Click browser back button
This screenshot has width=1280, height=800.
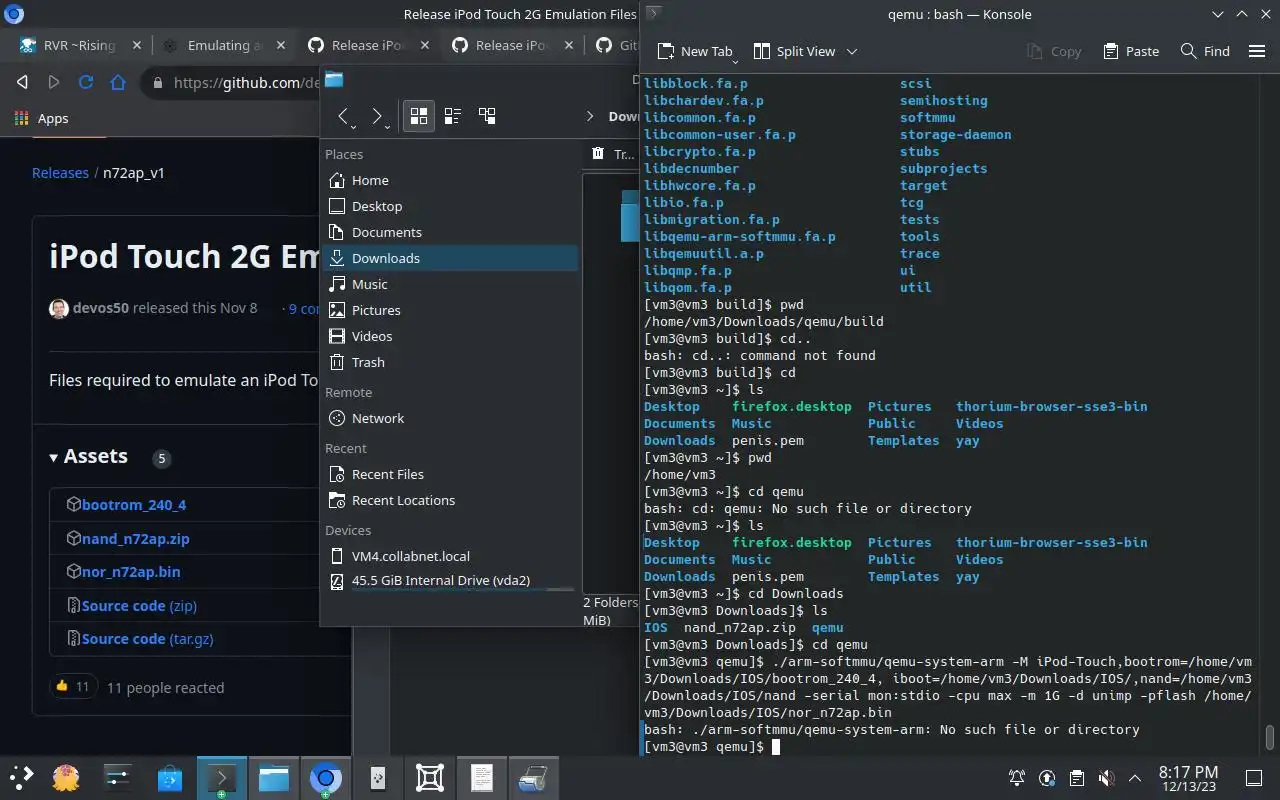pyautogui.click(x=22, y=83)
